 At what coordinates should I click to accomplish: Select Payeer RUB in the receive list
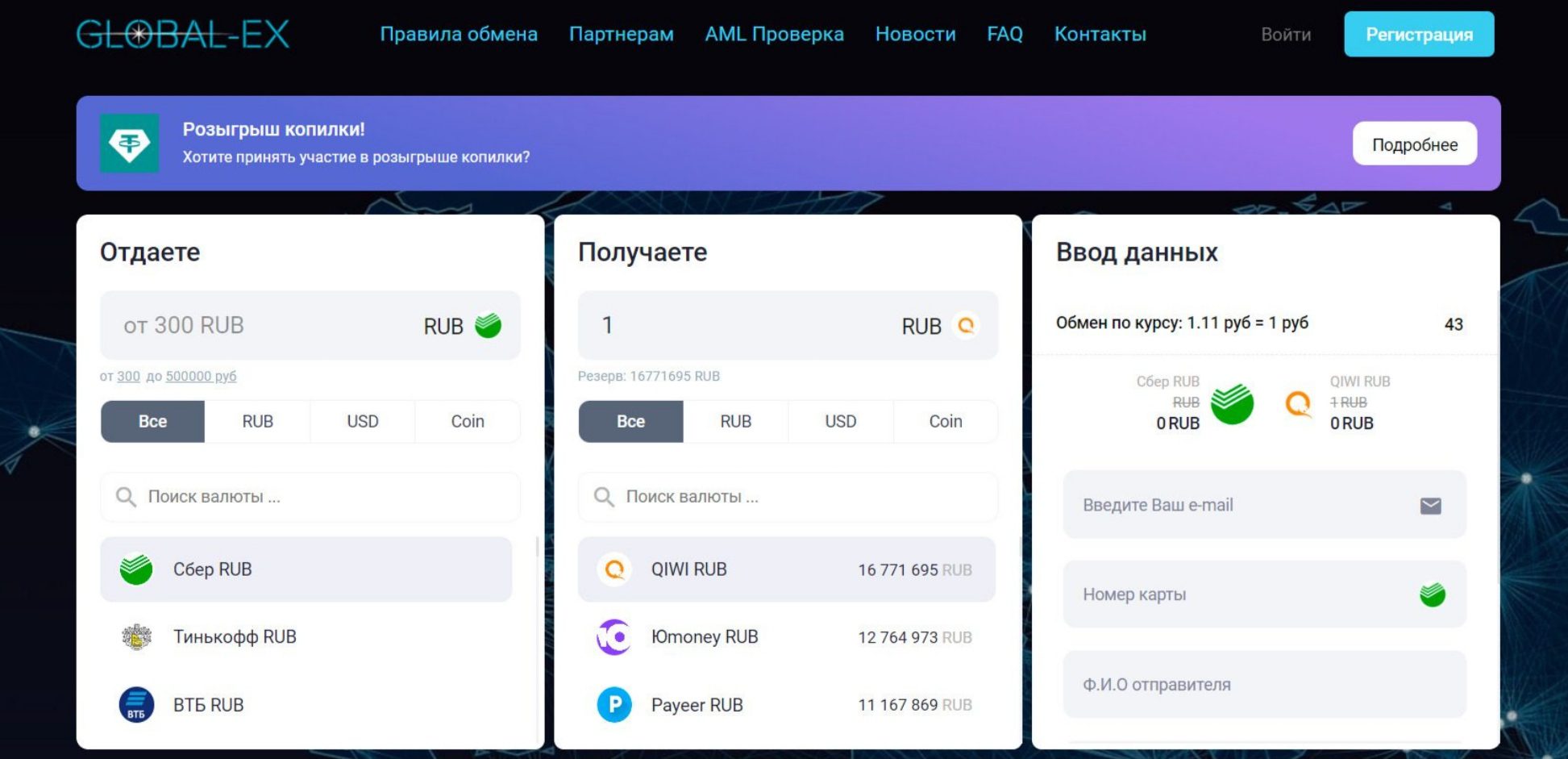tap(787, 705)
